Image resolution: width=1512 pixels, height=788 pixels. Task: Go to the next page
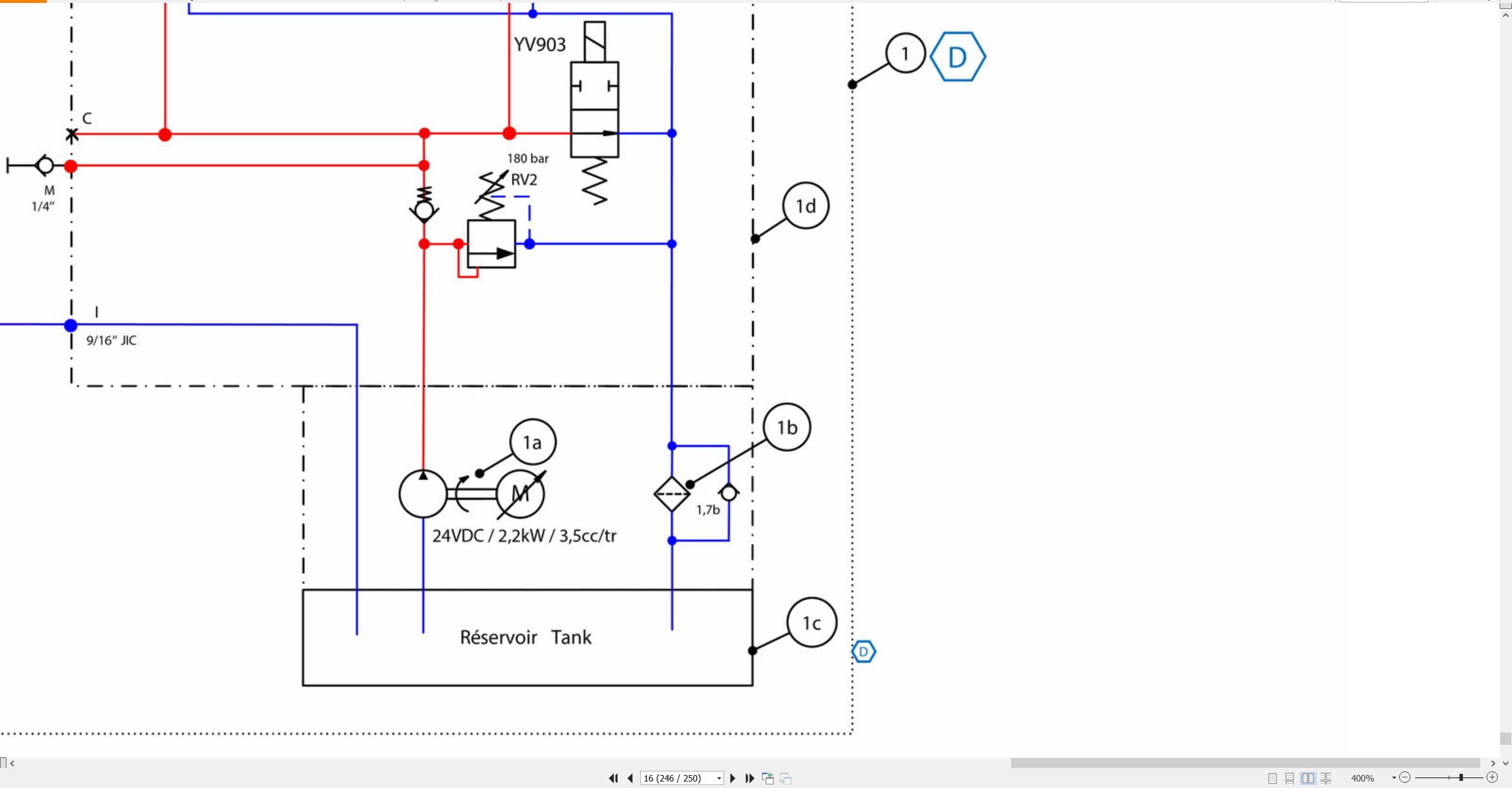(733, 779)
